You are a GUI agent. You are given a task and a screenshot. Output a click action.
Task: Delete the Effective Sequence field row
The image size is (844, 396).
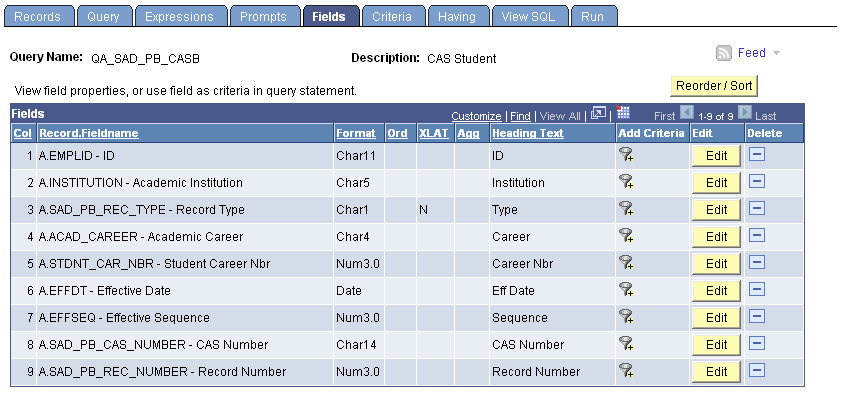click(757, 316)
